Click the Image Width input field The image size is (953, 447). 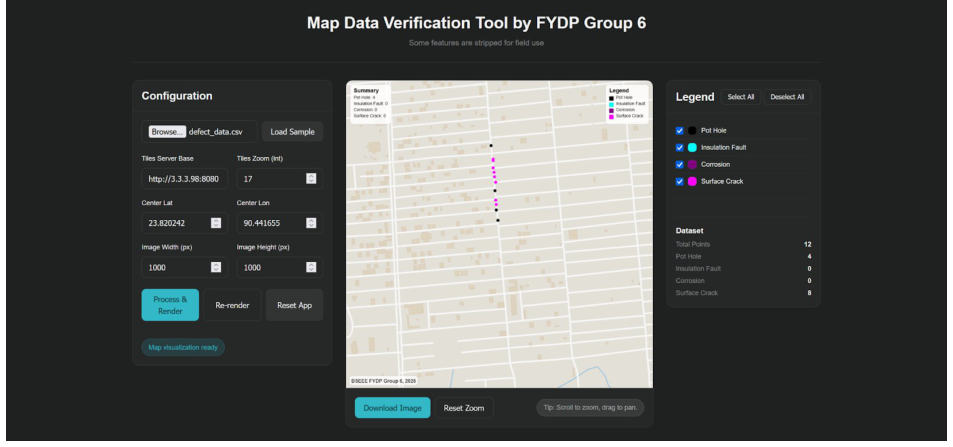point(185,268)
